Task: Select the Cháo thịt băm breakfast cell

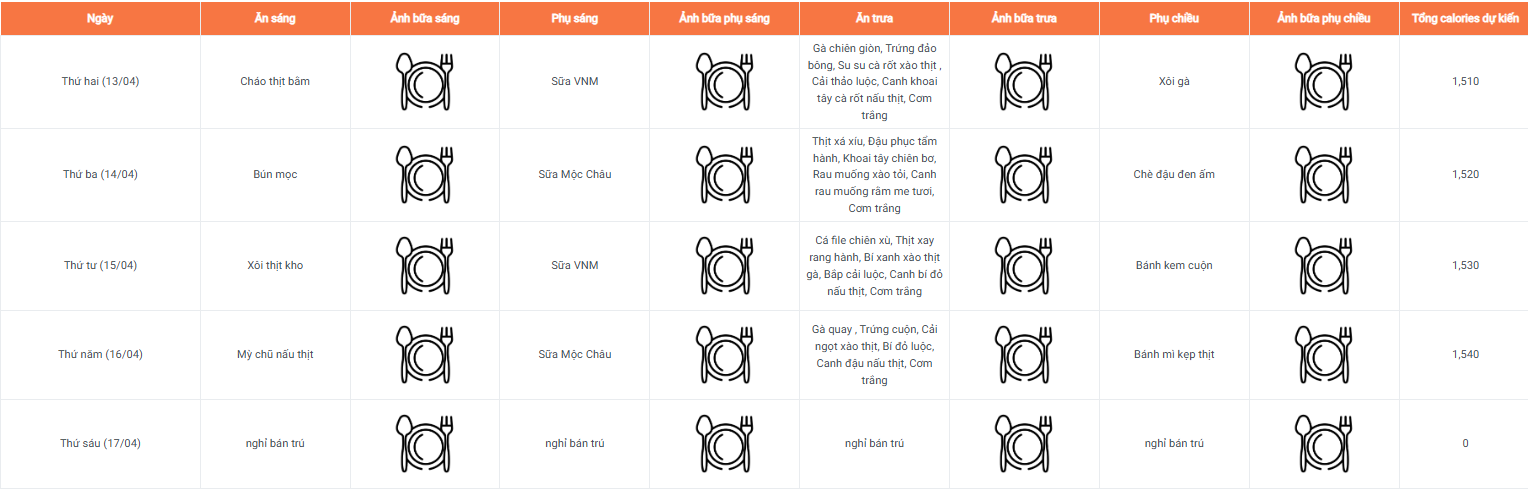Action: pos(275,82)
